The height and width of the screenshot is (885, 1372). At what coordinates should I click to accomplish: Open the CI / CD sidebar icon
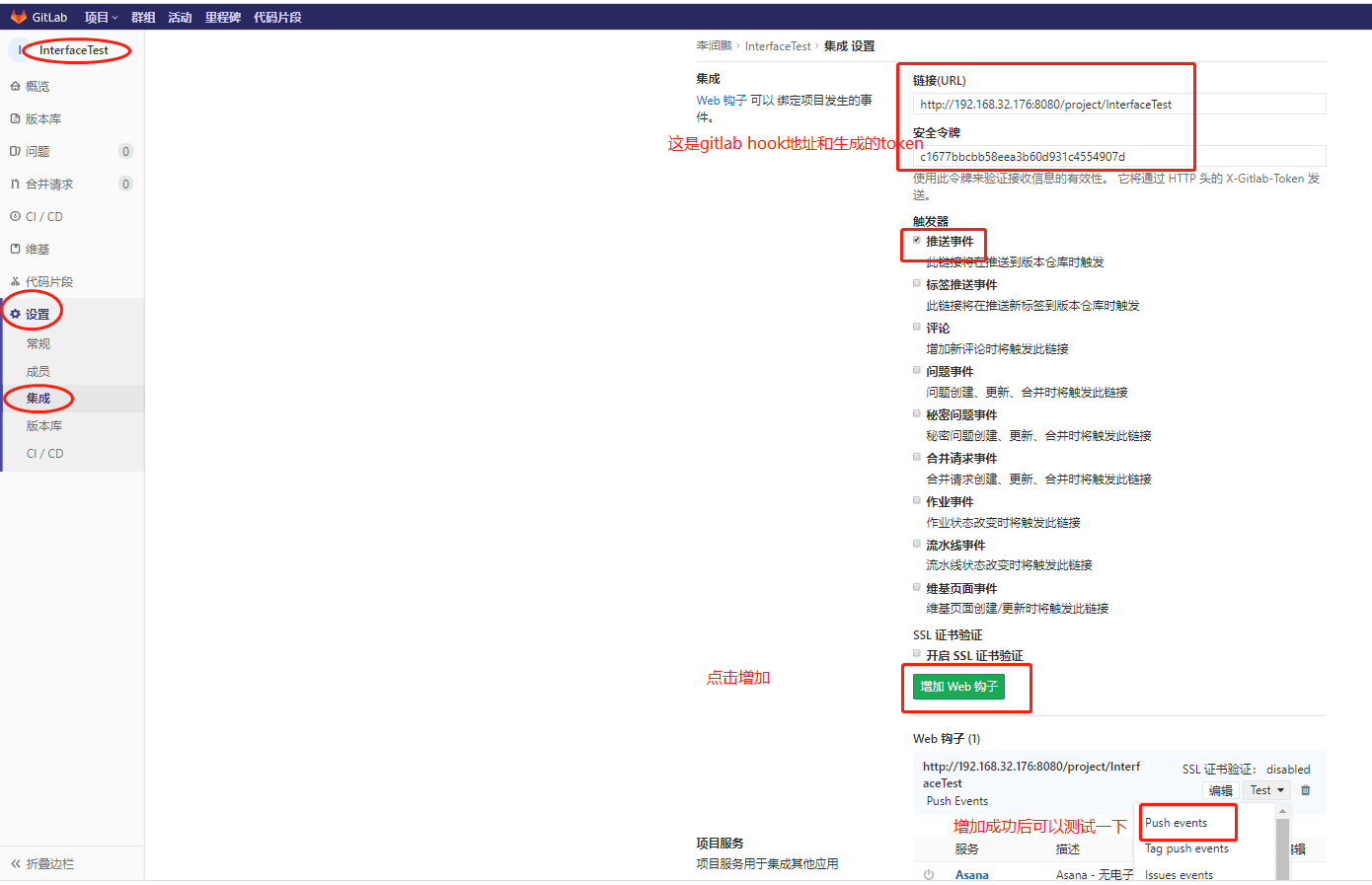[x=15, y=217]
